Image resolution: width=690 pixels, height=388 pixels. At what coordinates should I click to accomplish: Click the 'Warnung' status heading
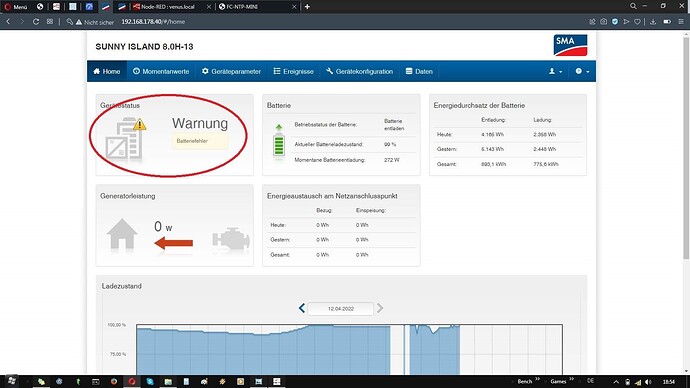200,123
